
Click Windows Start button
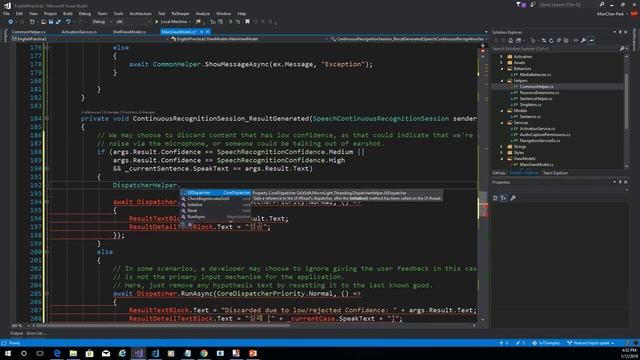pos(8,353)
